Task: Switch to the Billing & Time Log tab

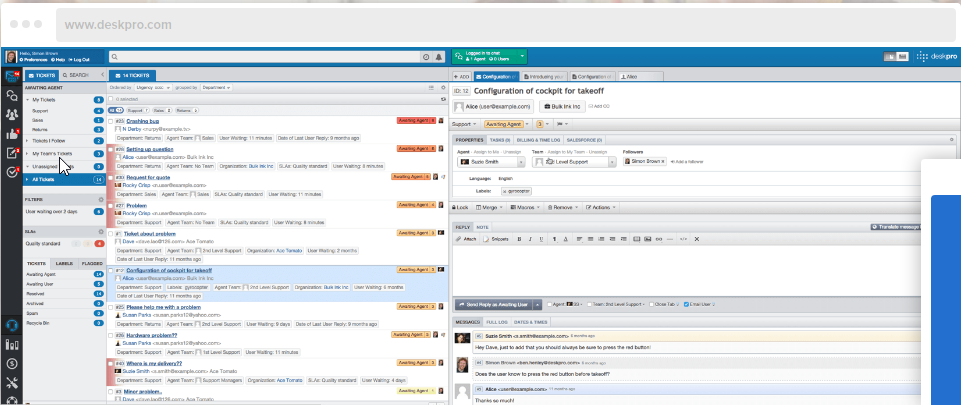Action: [x=540, y=140]
